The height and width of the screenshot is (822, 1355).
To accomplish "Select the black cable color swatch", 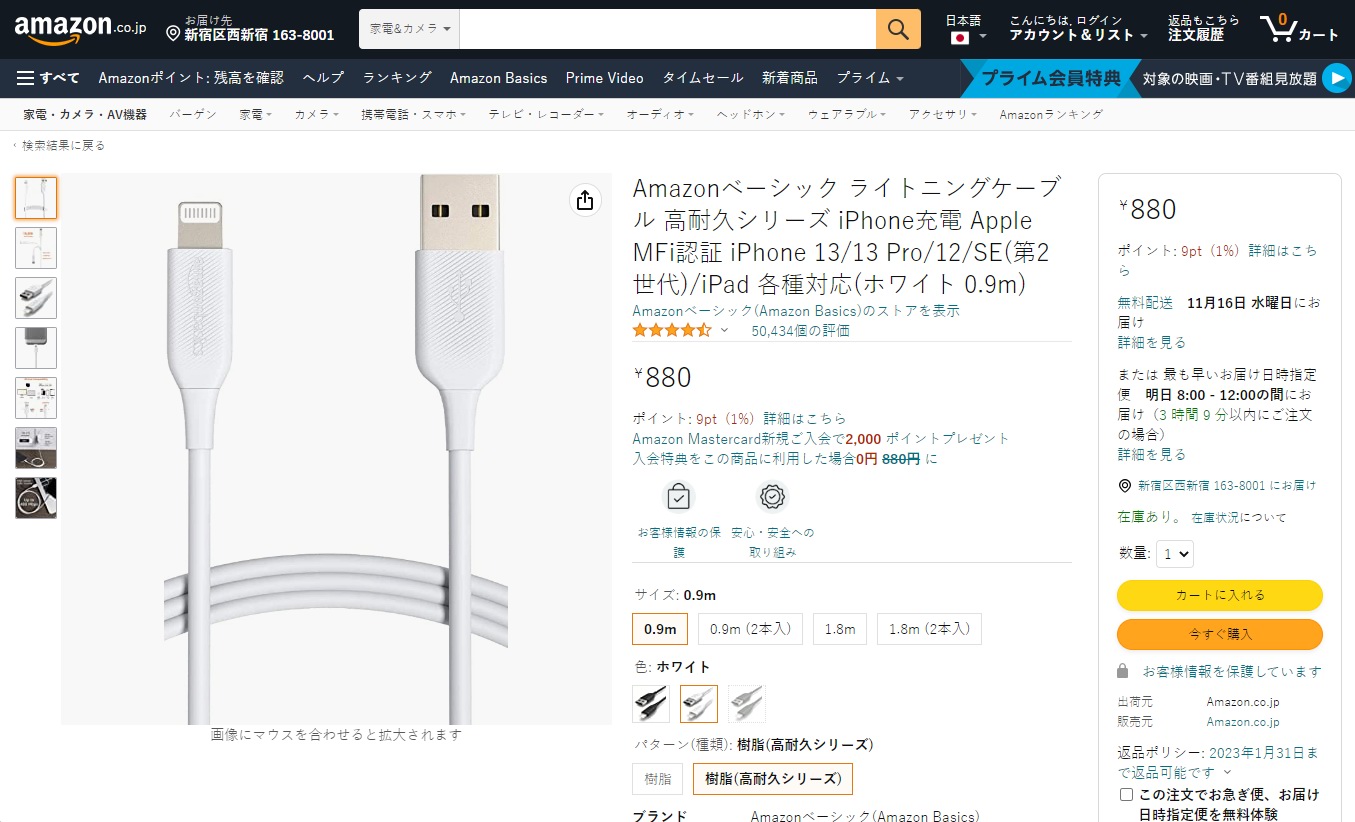I will coord(650,703).
